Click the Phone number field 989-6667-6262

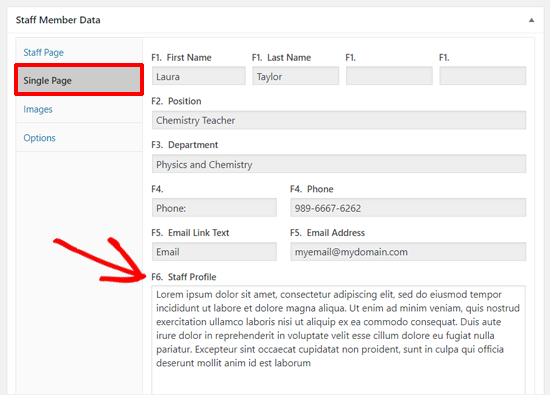tap(408, 208)
